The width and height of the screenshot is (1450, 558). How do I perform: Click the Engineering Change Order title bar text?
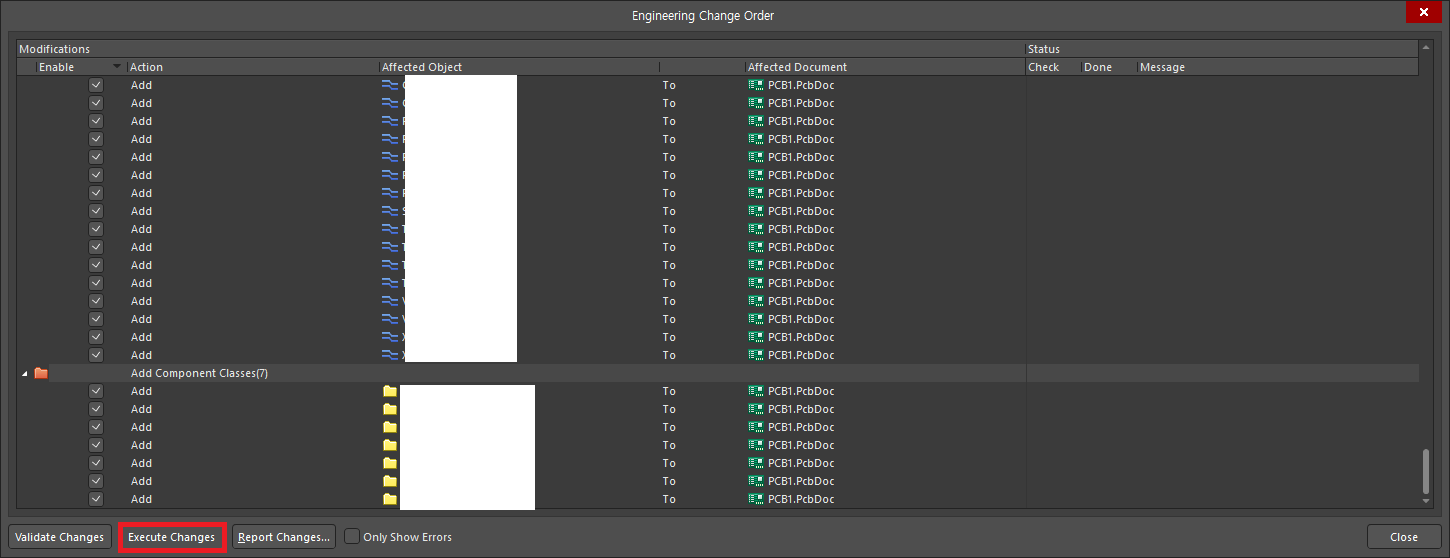pos(703,15)
